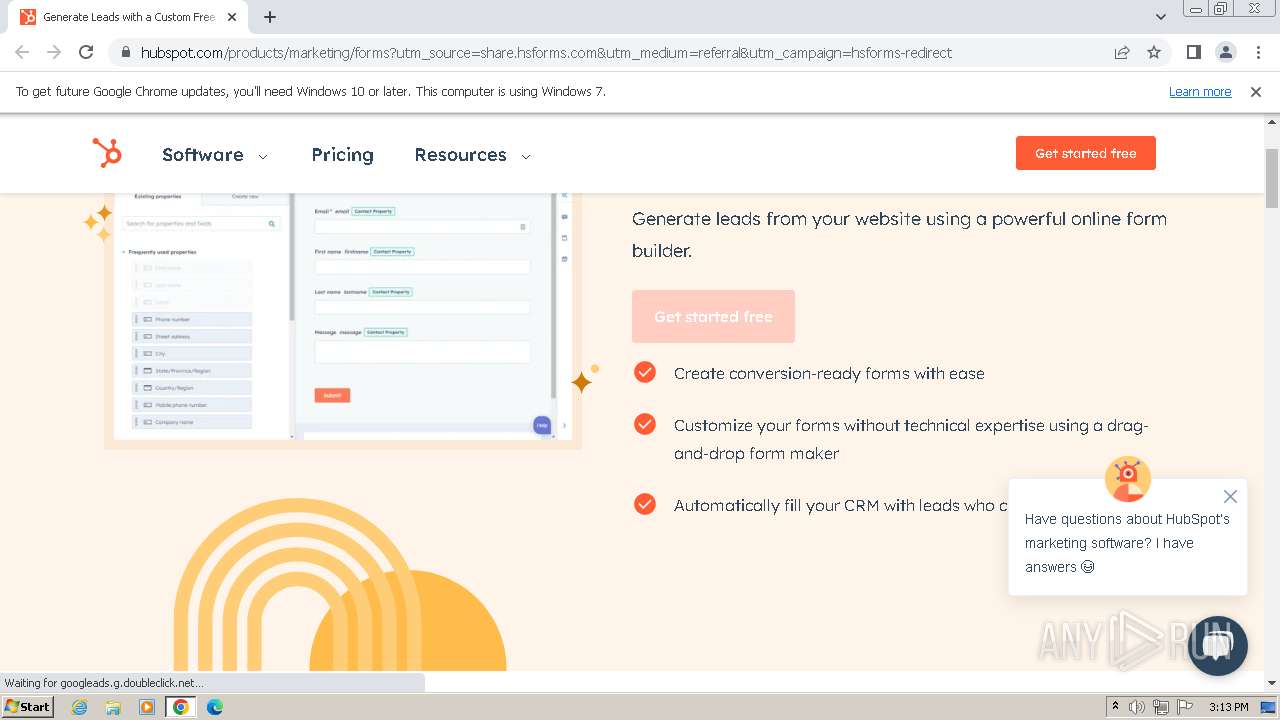Screen dimensions: 1280x720
Task: Expand the Software menu
Action: pos(215,155)
